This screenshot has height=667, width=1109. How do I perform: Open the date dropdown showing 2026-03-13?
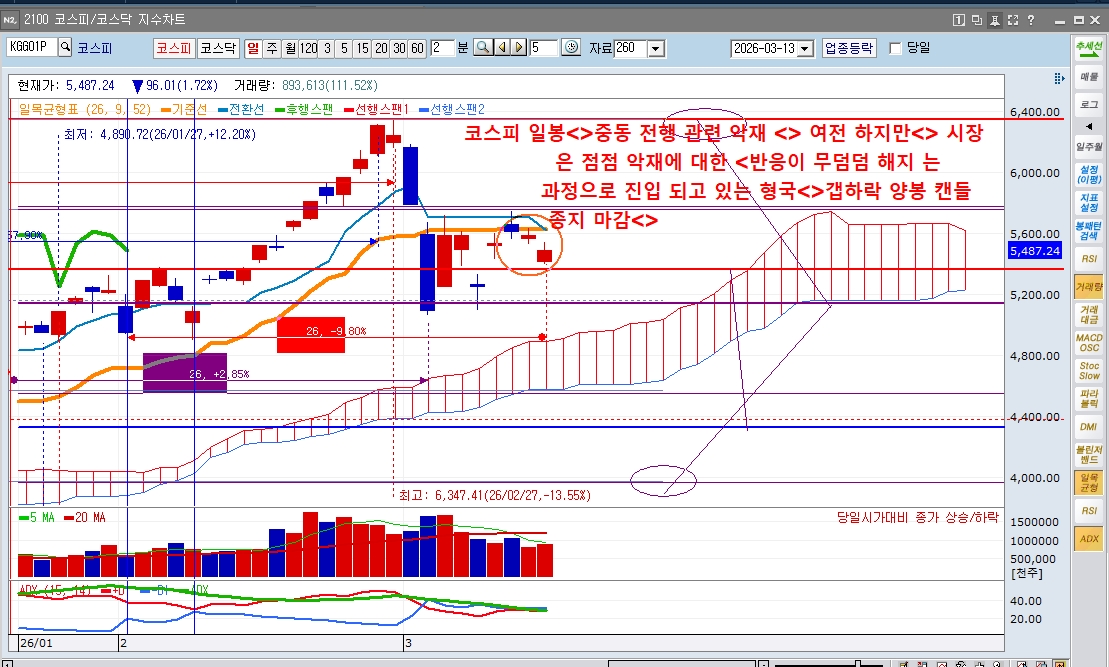click(805, 48)
